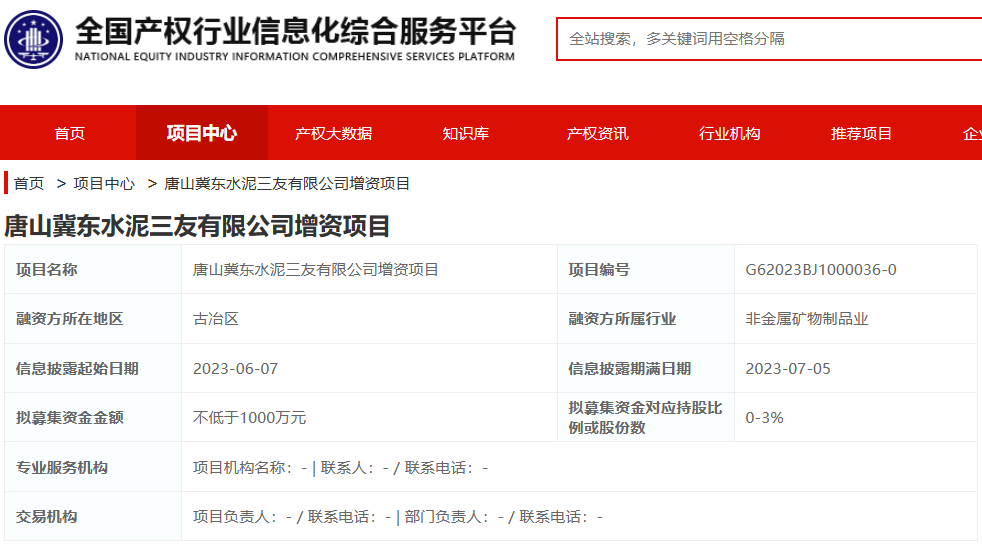Open the 首页 navigation tab

[x=69, y=133]
